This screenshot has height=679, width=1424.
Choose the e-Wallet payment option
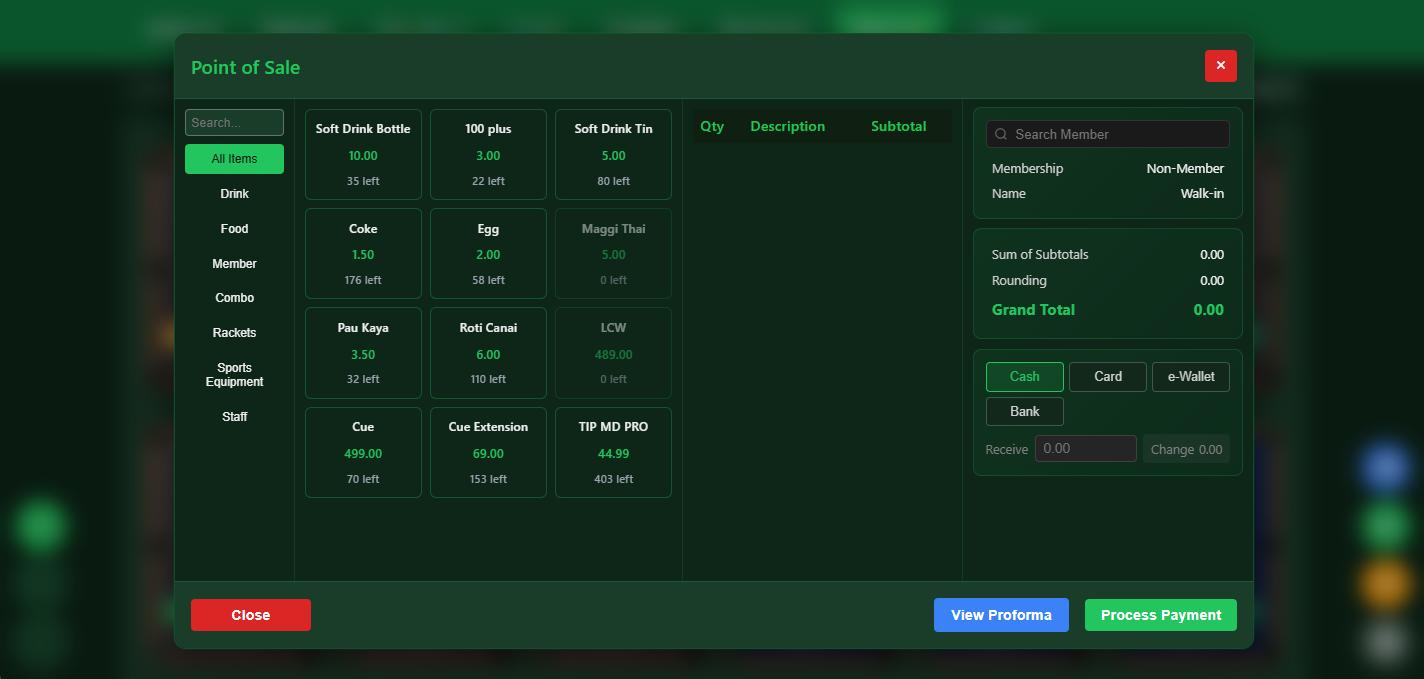click(x=1190, y=377)
